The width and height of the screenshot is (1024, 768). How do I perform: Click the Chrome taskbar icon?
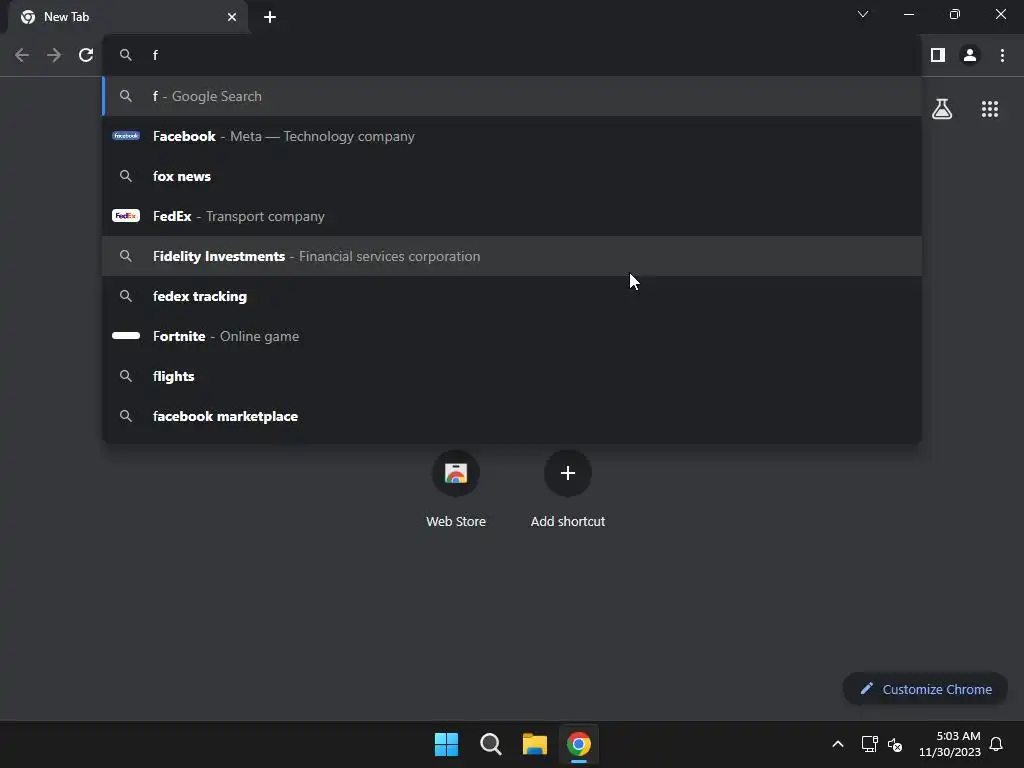click(x=579, y=744)
